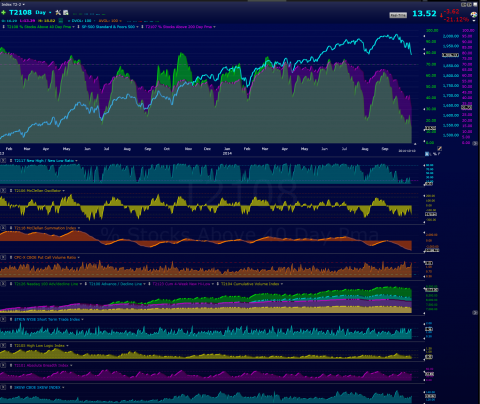Click drag handle of McClellan Summation Index pane
Viewport: 480px width, 404px height.
tap(11, 228)
